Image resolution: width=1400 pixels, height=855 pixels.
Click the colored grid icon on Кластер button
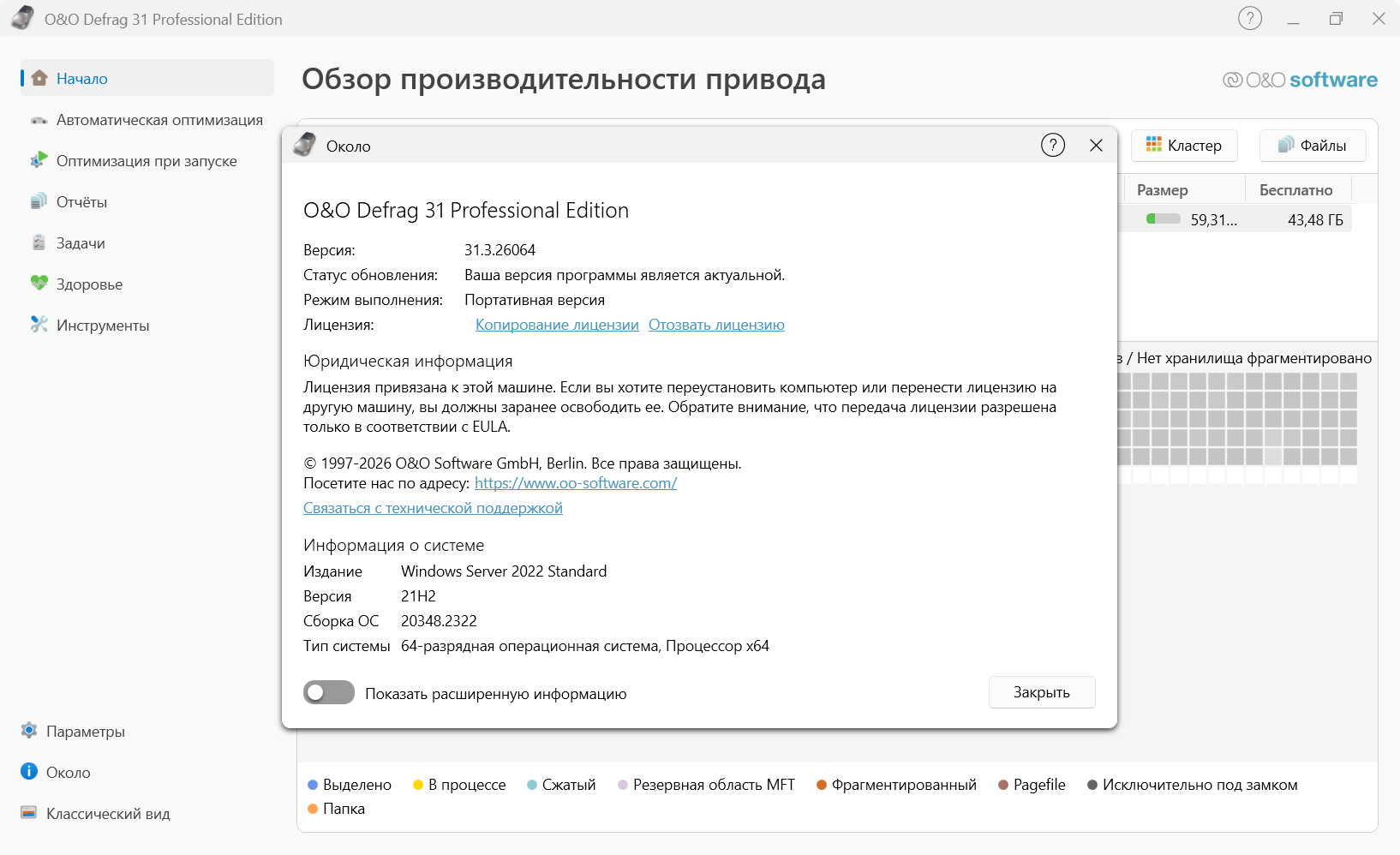(x=1154, y=144)
